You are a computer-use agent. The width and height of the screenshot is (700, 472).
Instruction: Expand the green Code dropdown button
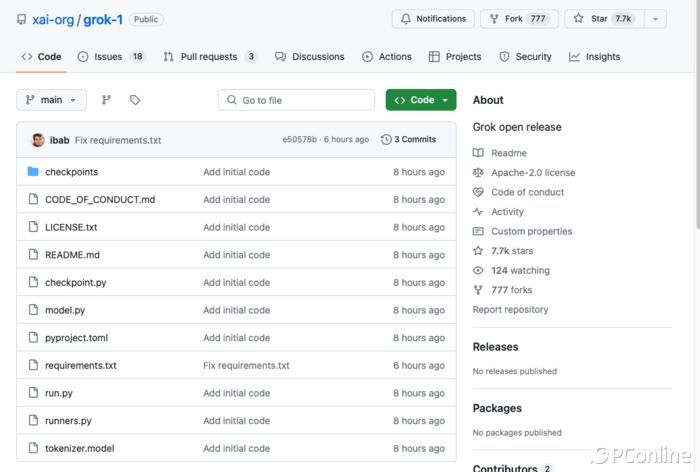421,100
